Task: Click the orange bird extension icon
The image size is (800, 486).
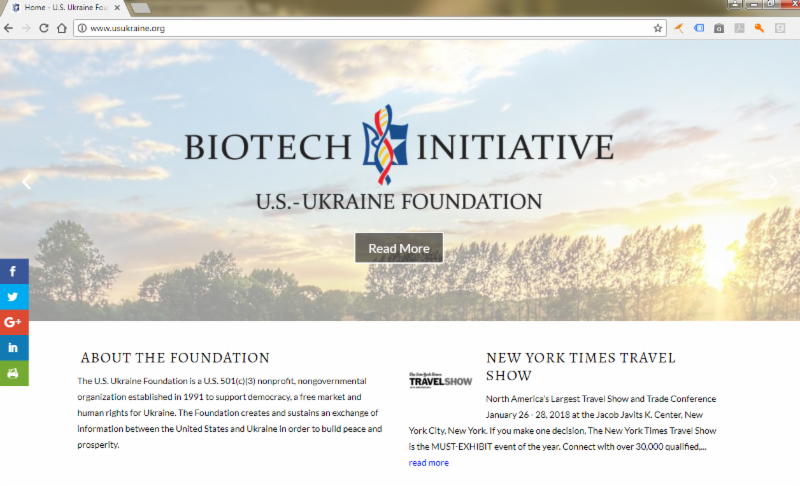Action: click(x=679, y=28)
